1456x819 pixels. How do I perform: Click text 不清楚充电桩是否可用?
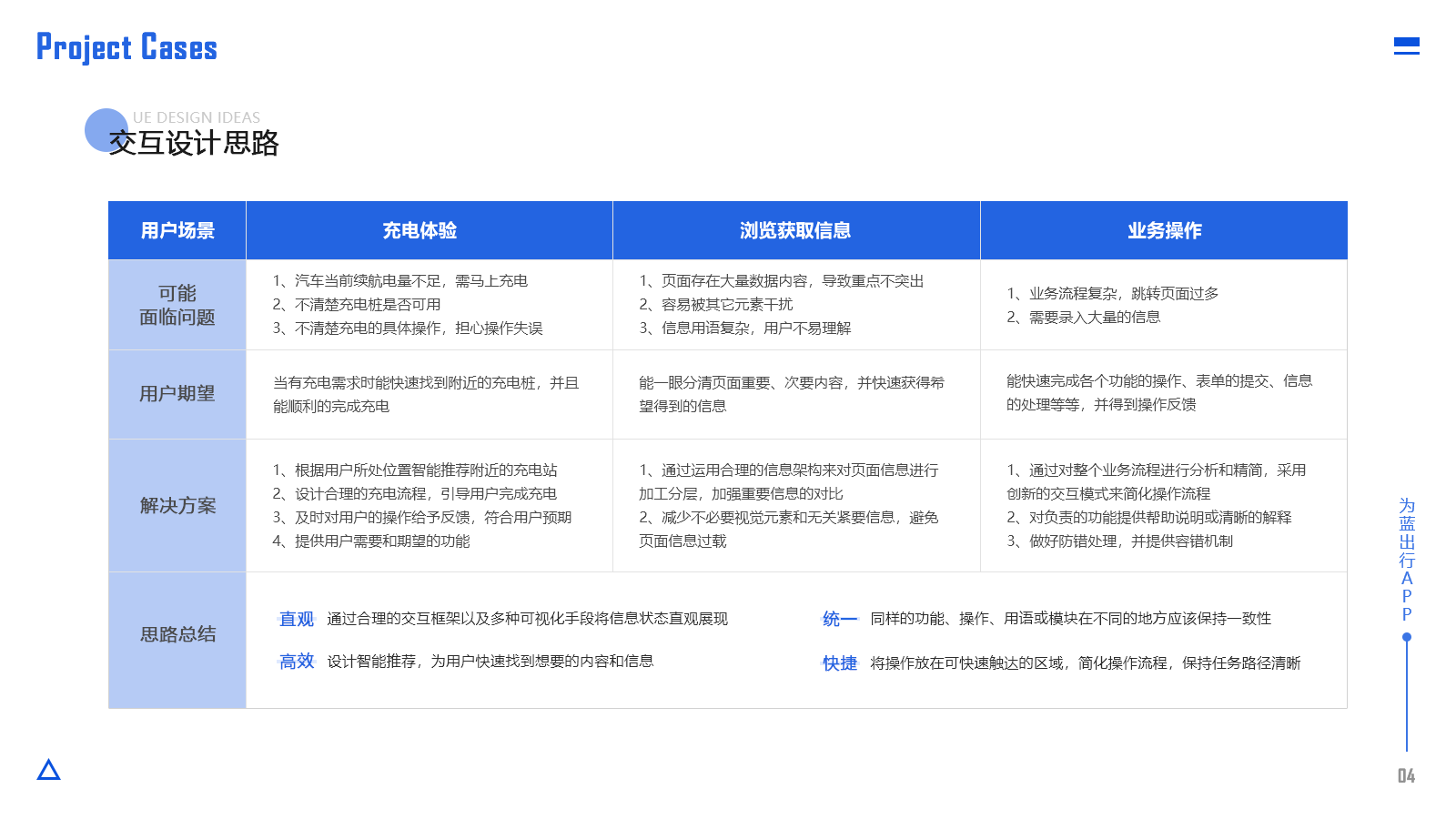(x=368, y=305)
